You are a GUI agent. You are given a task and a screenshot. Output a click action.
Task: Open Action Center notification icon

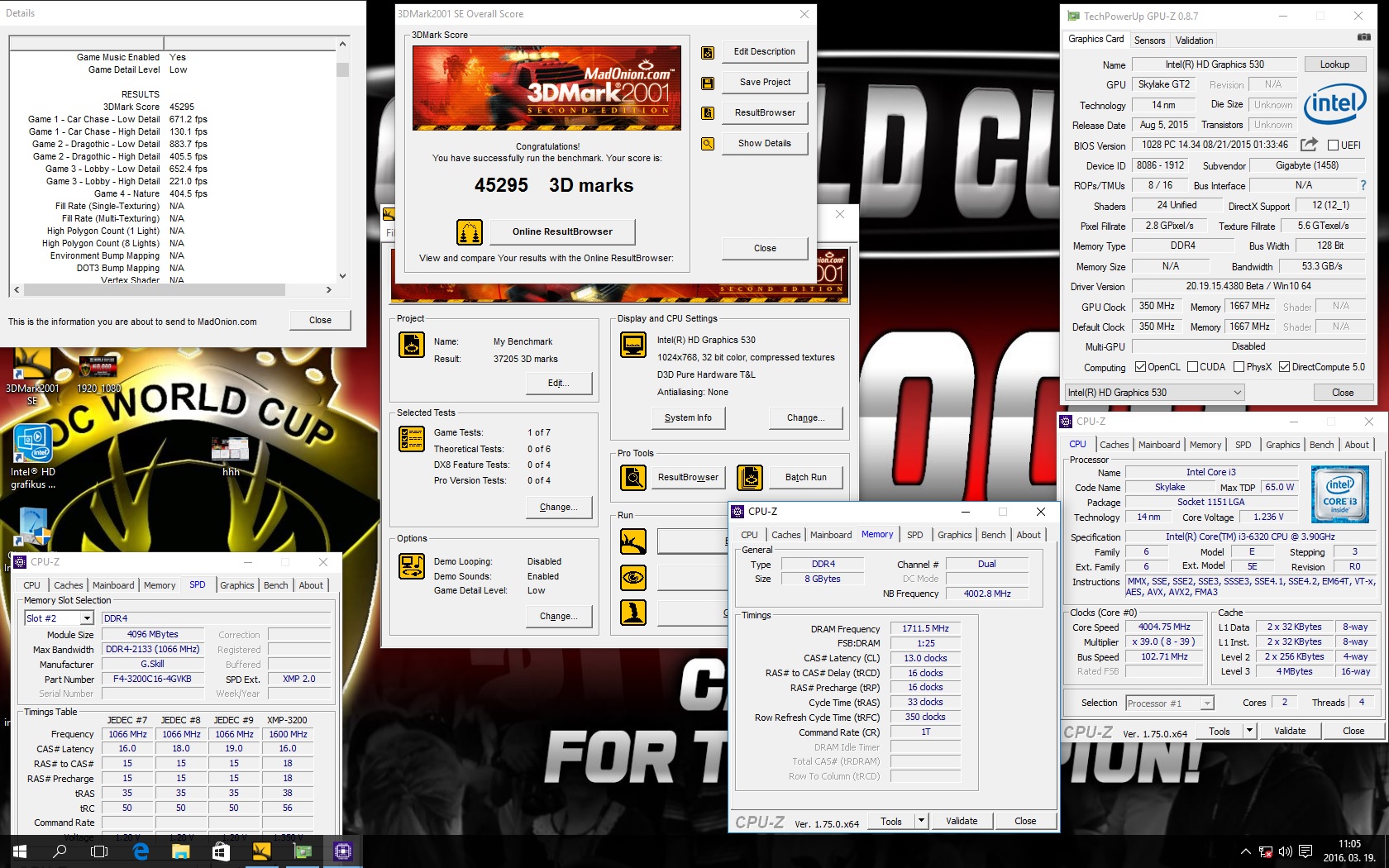(x=1305, y=851)
